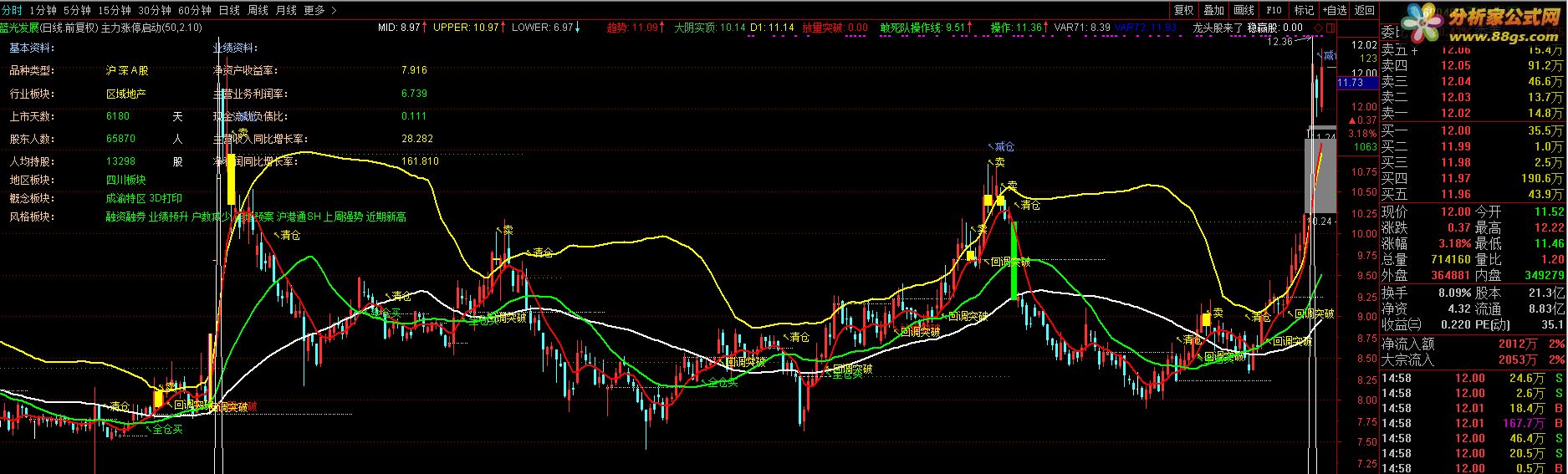Click the red diamond icon beside 稳赢股
Viewport: 1568px width, 474px height.
(1319, 28)
